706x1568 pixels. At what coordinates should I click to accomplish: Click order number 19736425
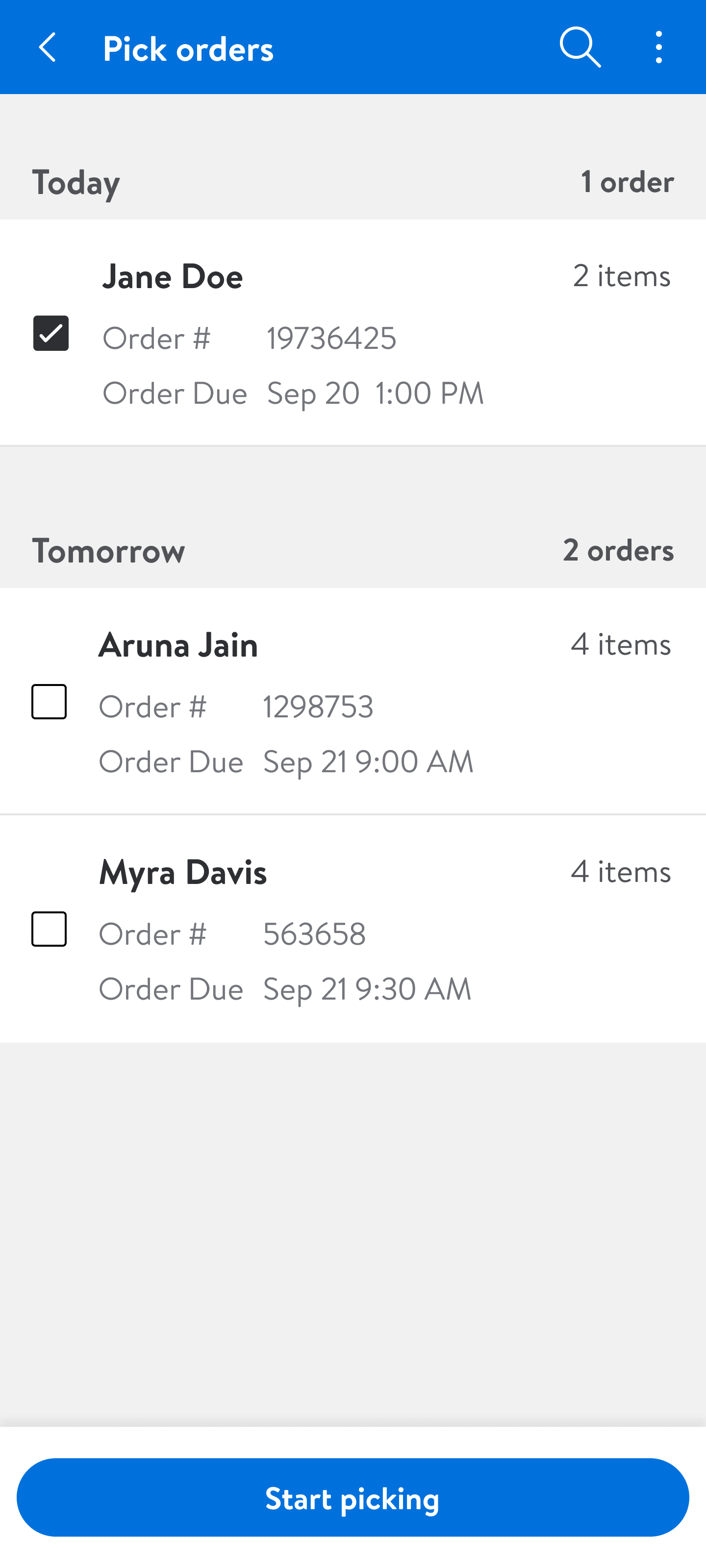[331, 338]
